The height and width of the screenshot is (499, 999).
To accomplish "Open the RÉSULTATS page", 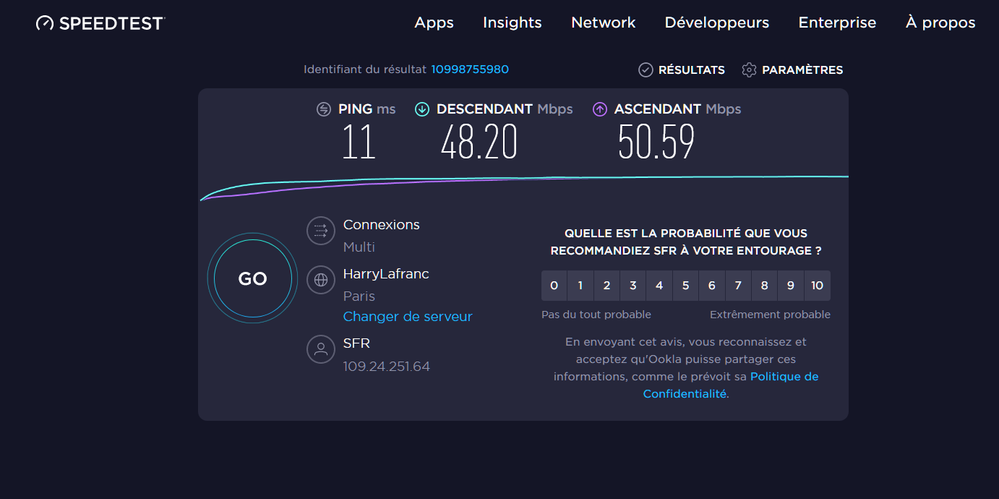I will tap(691, 70).
